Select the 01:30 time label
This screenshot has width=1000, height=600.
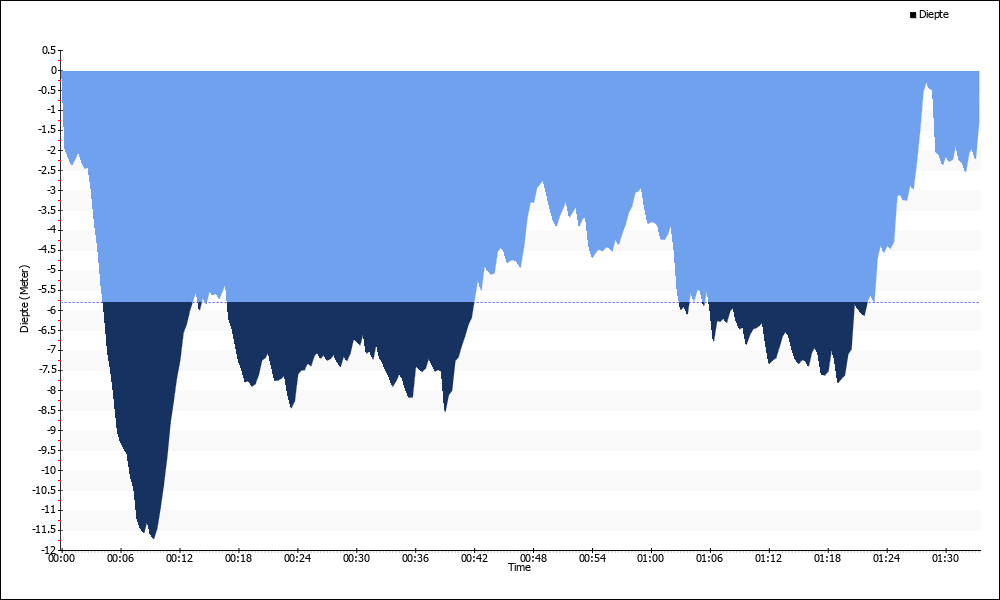[945, 558]
